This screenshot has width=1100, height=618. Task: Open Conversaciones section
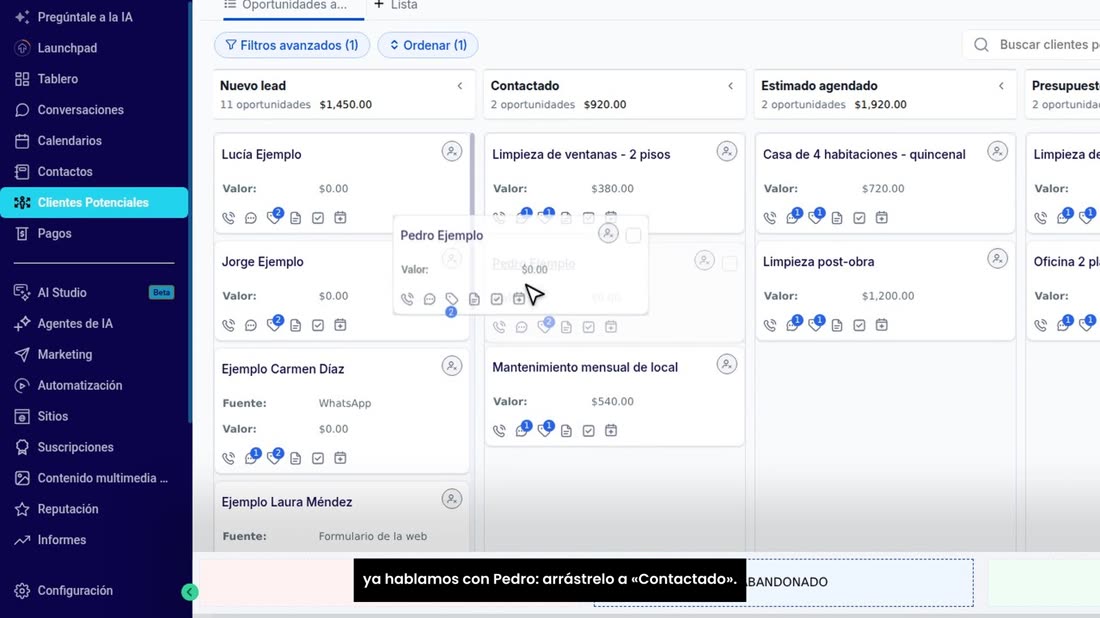tap(80, 109)
